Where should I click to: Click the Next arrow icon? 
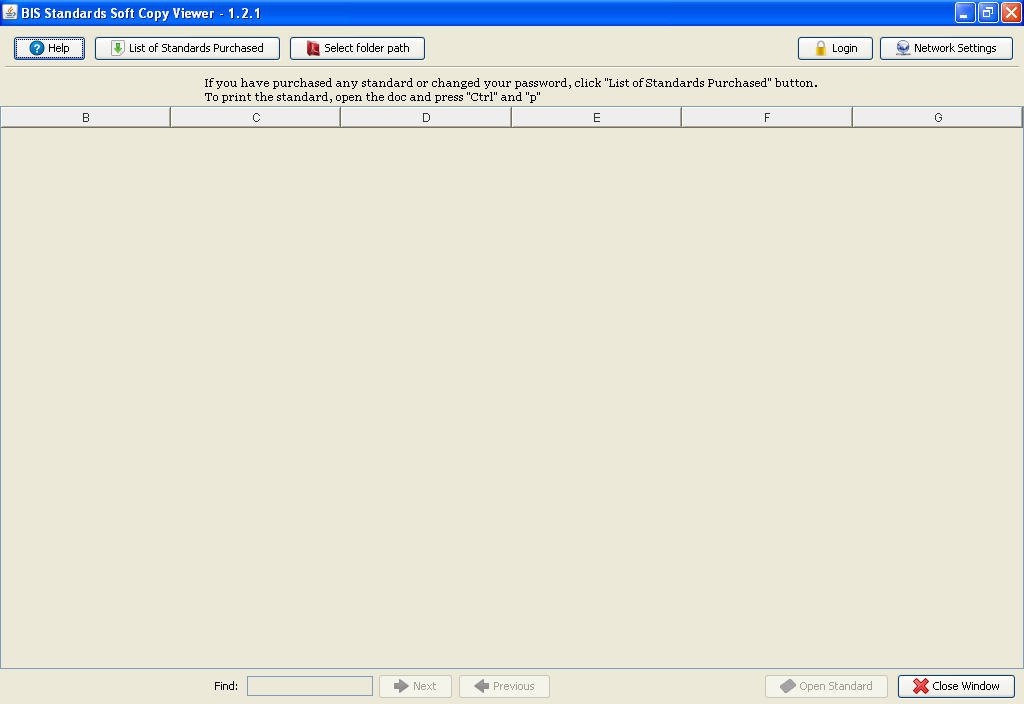400,686
